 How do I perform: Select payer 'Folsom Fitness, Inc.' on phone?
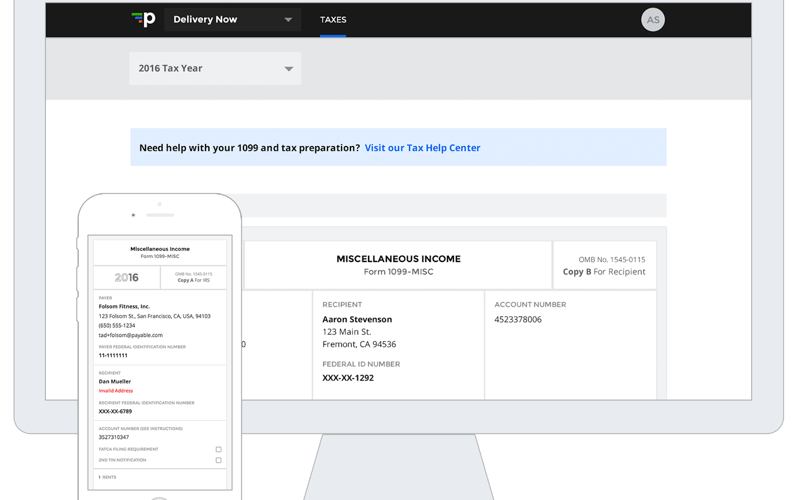(x=124, y=307)
